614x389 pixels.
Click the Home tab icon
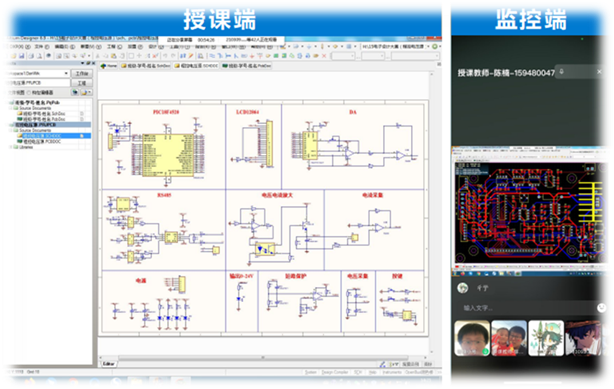[103, 66]
